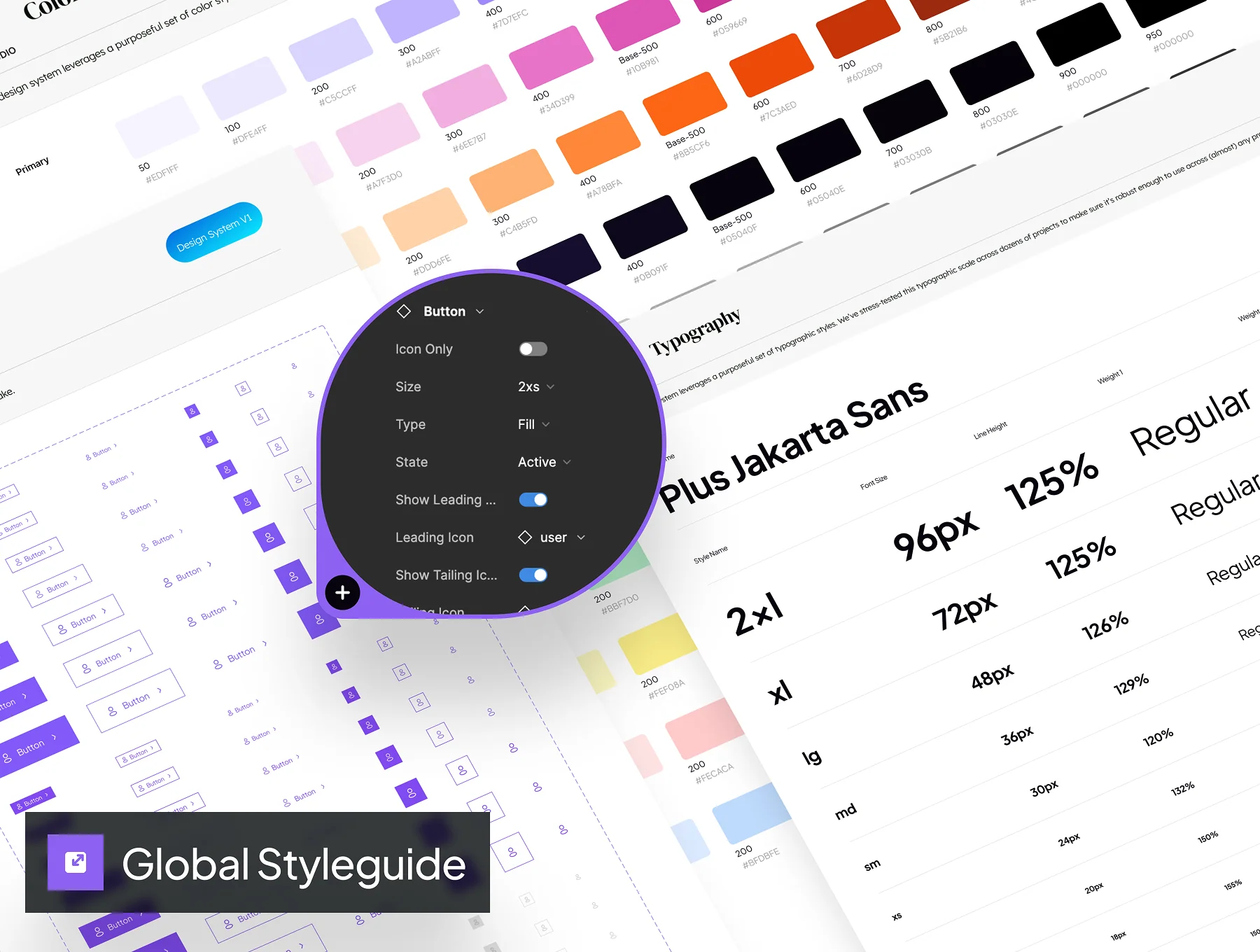Image resolution: width=1260 pixels, height=952 pixels.
Task: Turn off the Show Leading toggle
Action: pos(533,500)
